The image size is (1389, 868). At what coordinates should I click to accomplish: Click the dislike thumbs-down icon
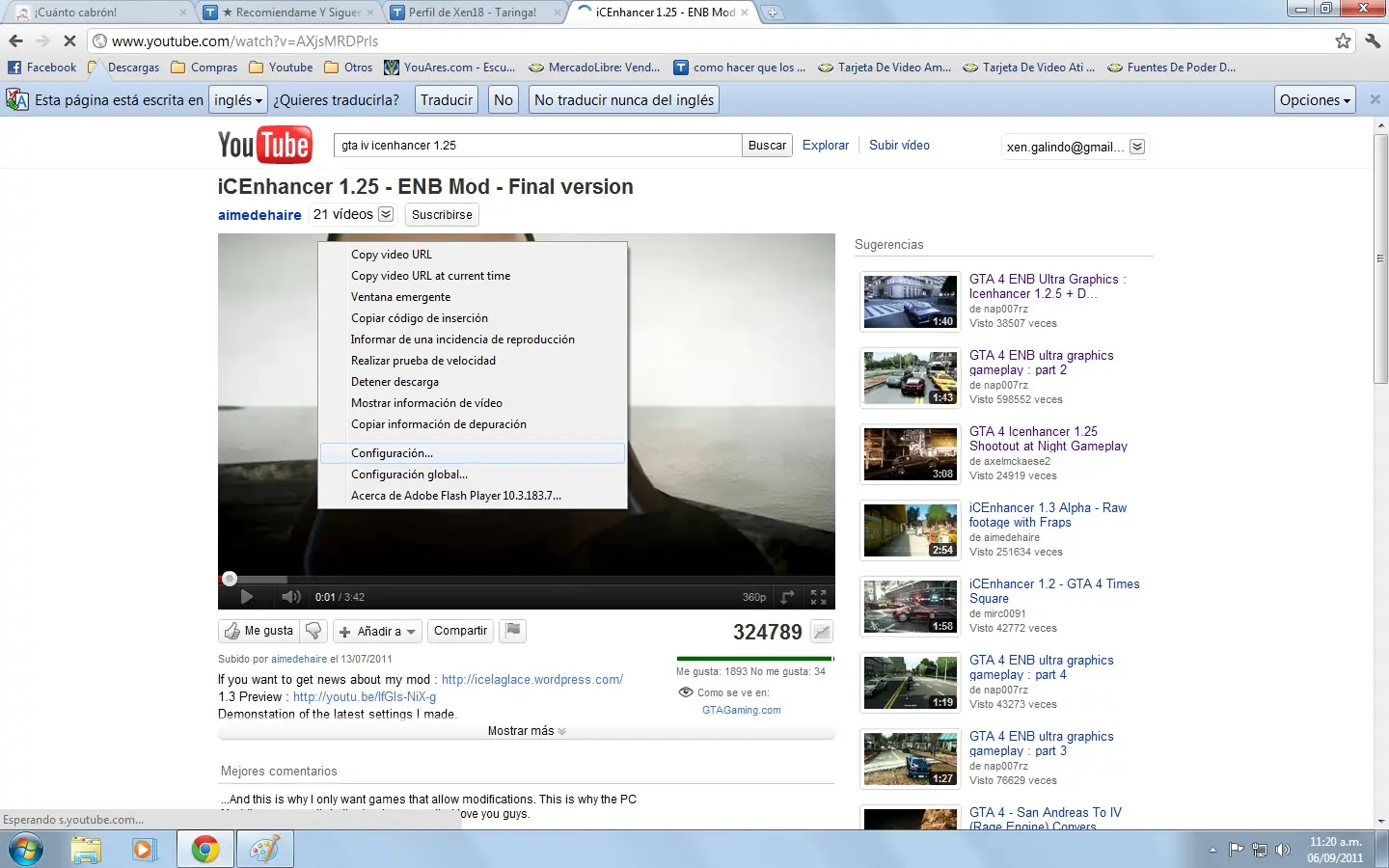(x=313, y=631)
